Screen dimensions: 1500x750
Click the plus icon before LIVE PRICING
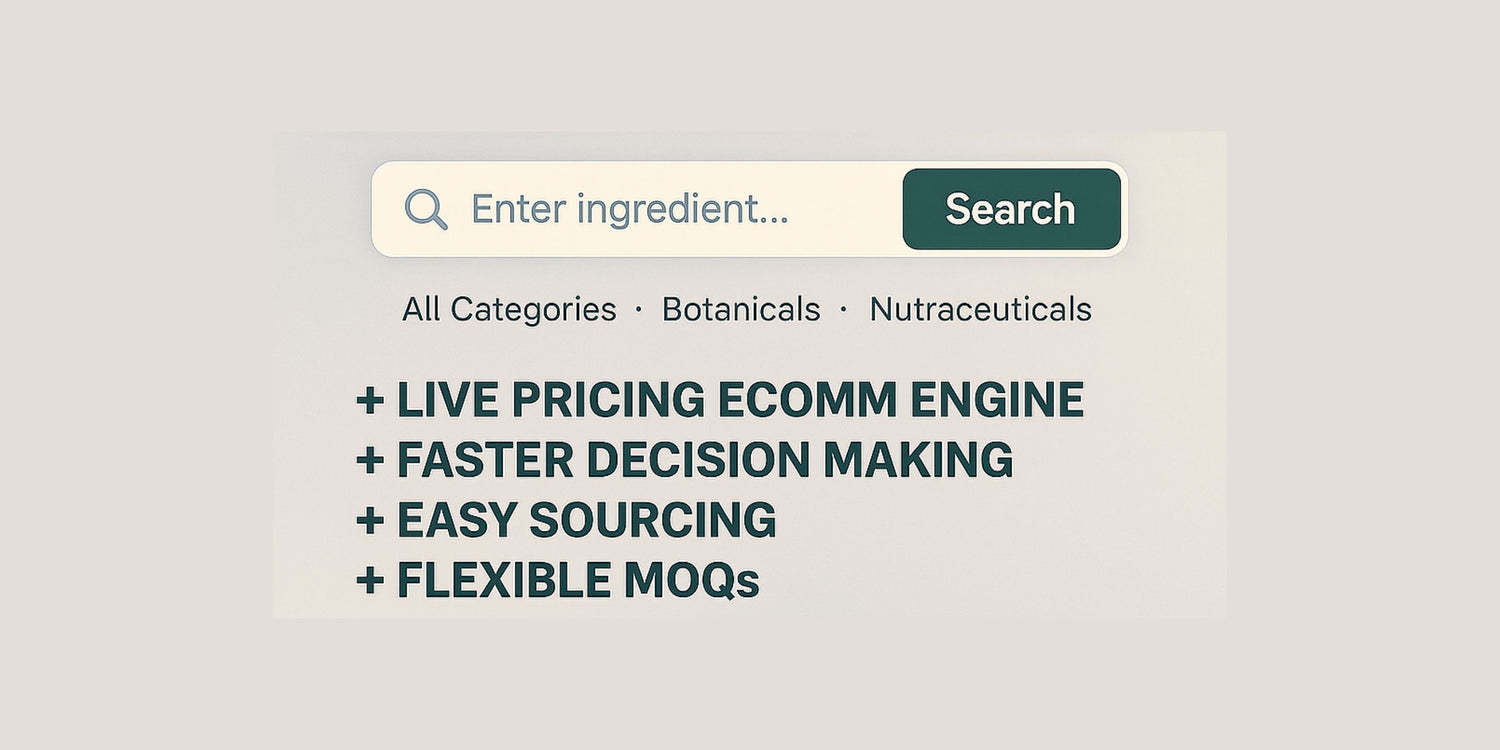[x=370, y=401]
